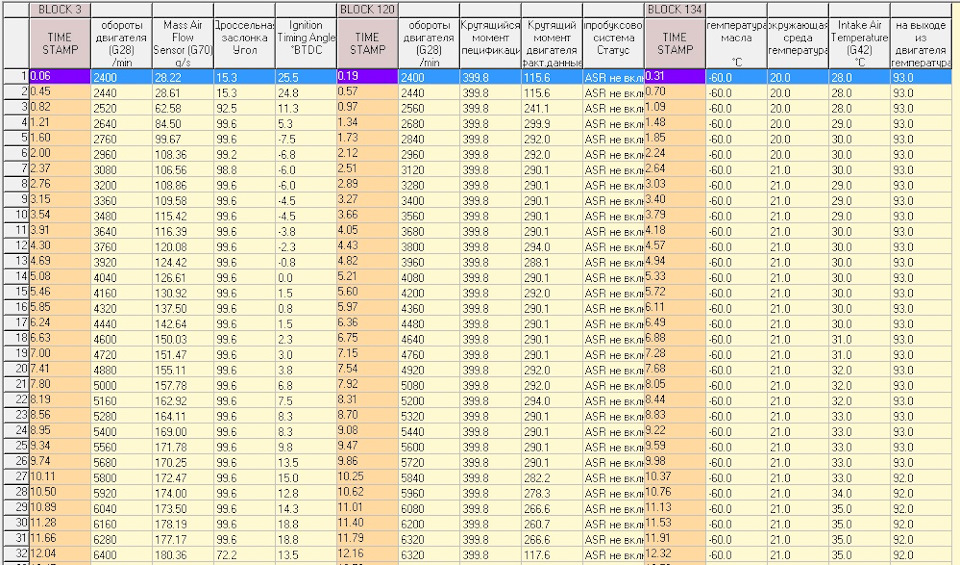960x565 pixels.
Task: Click row number 32 header
Action: [14, 555]
